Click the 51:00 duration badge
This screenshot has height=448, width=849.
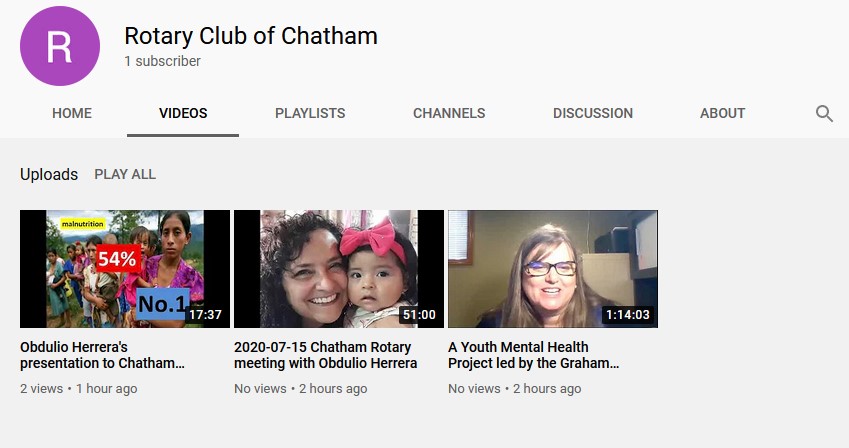tap(419, 315)
